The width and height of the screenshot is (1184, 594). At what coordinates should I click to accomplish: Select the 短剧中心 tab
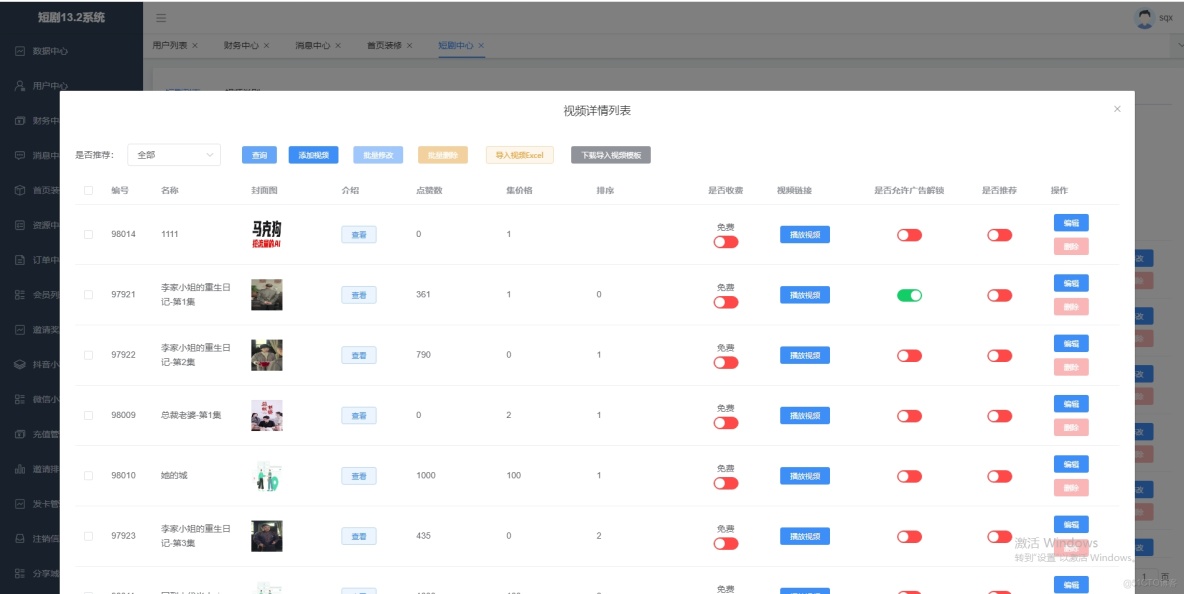point(455,45)
